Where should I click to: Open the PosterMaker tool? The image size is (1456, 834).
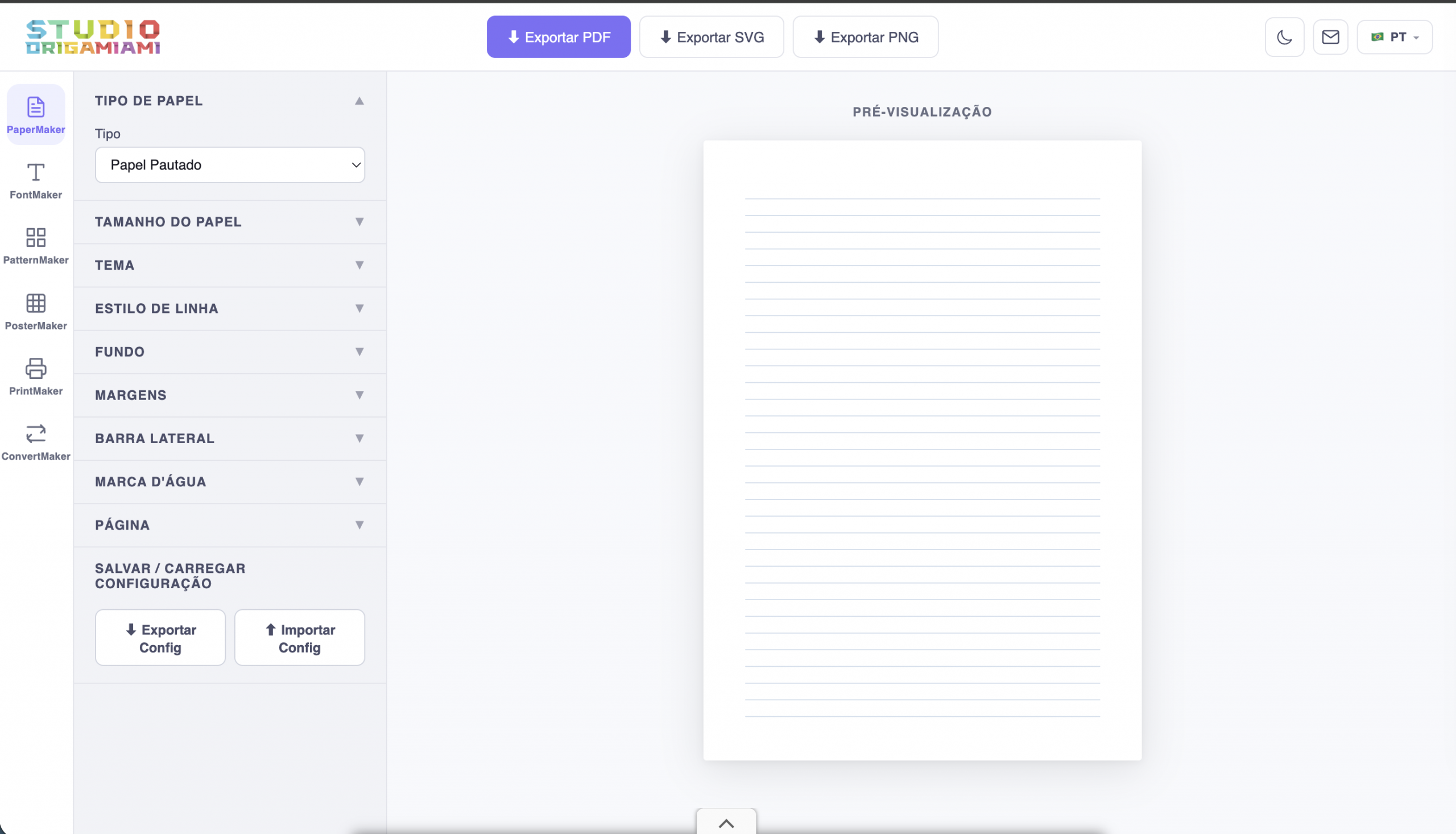(x=35, y=311)
